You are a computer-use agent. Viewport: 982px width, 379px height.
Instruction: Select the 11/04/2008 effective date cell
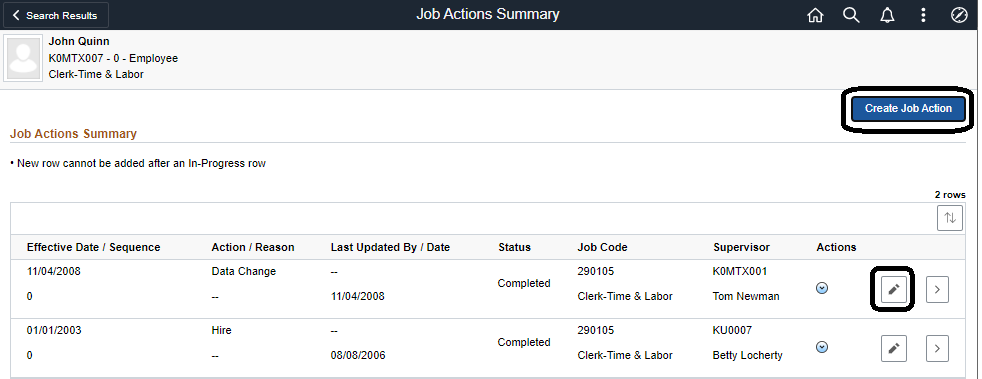(54, 271)
